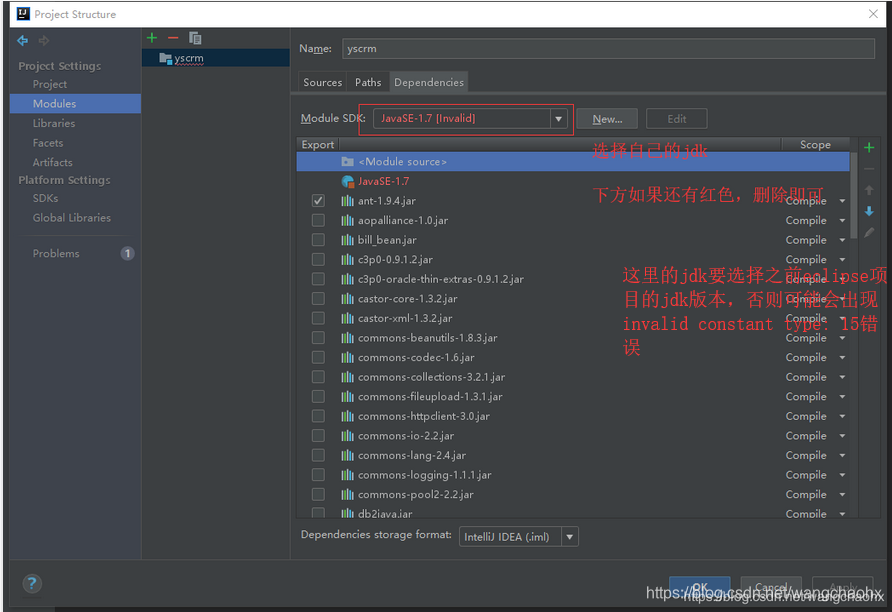
Task: Switch to the Sources tab
Action: [x=323, y=82]
